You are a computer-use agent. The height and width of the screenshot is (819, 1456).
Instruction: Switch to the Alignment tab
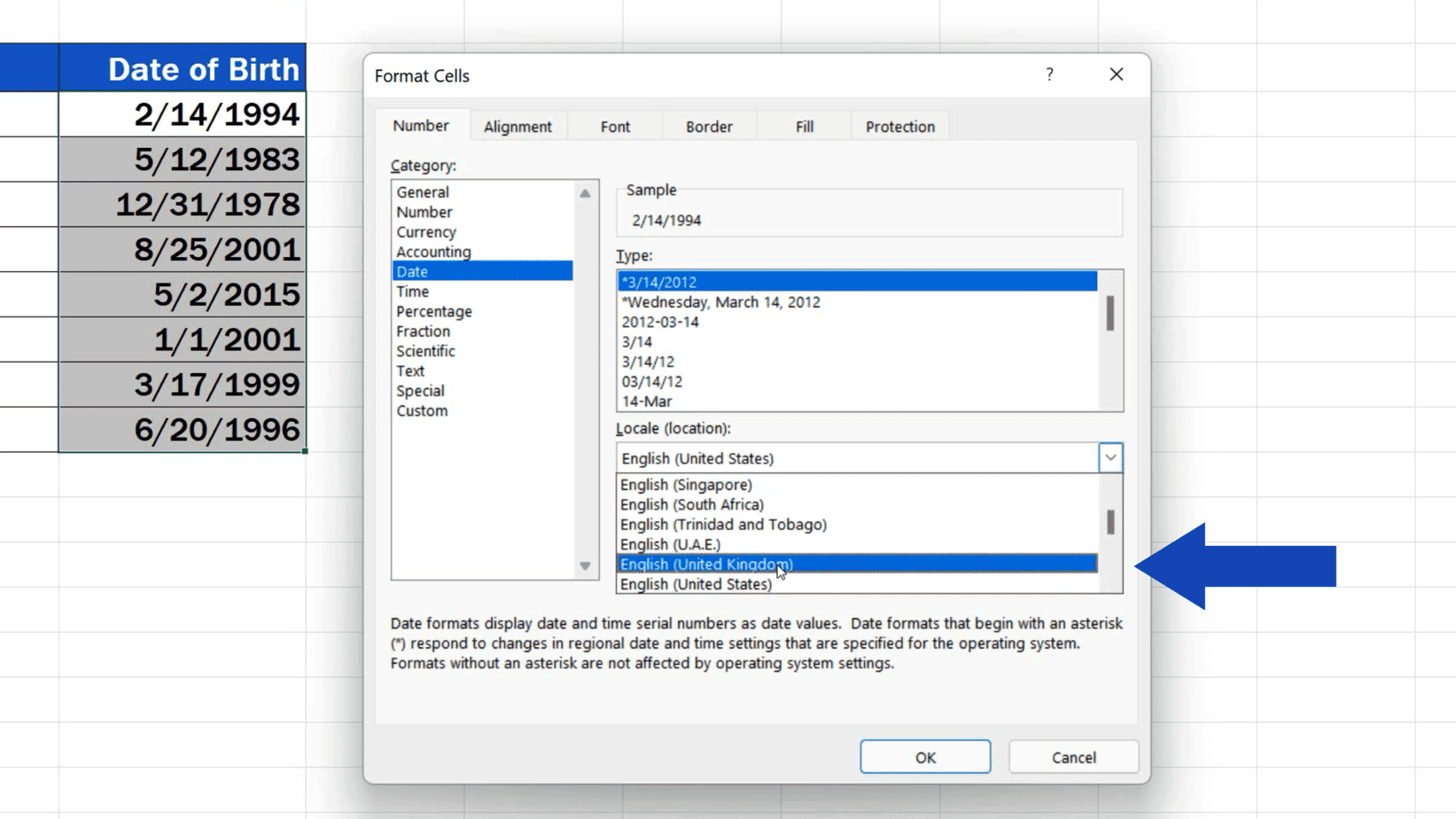[x=518, y=126]
